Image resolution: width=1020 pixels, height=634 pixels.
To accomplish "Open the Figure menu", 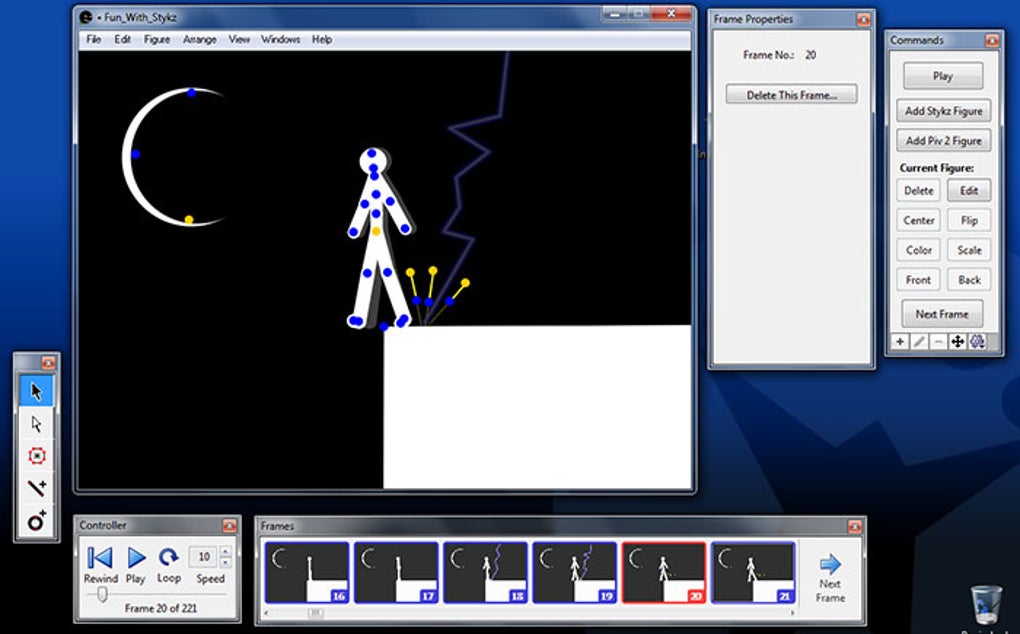I will click(157, 40).
